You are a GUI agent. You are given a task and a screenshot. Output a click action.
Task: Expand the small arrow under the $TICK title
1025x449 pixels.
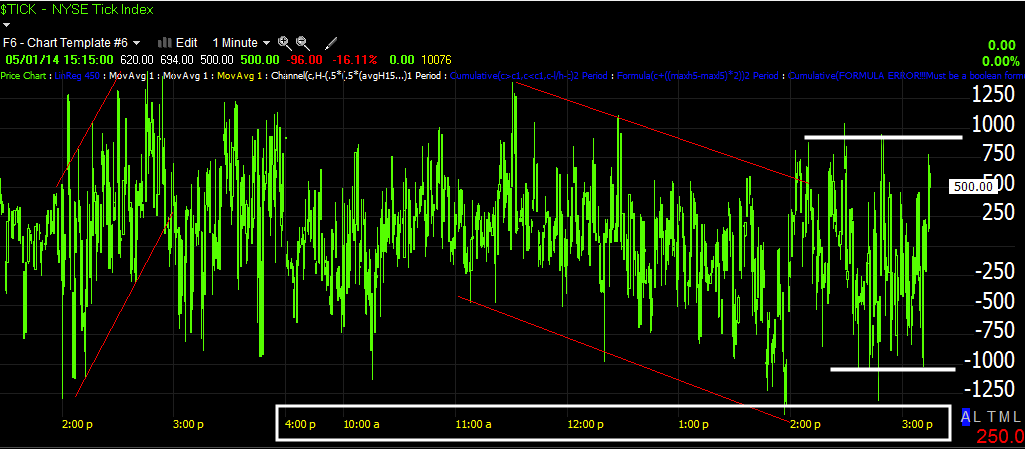(x=8, y=25)
